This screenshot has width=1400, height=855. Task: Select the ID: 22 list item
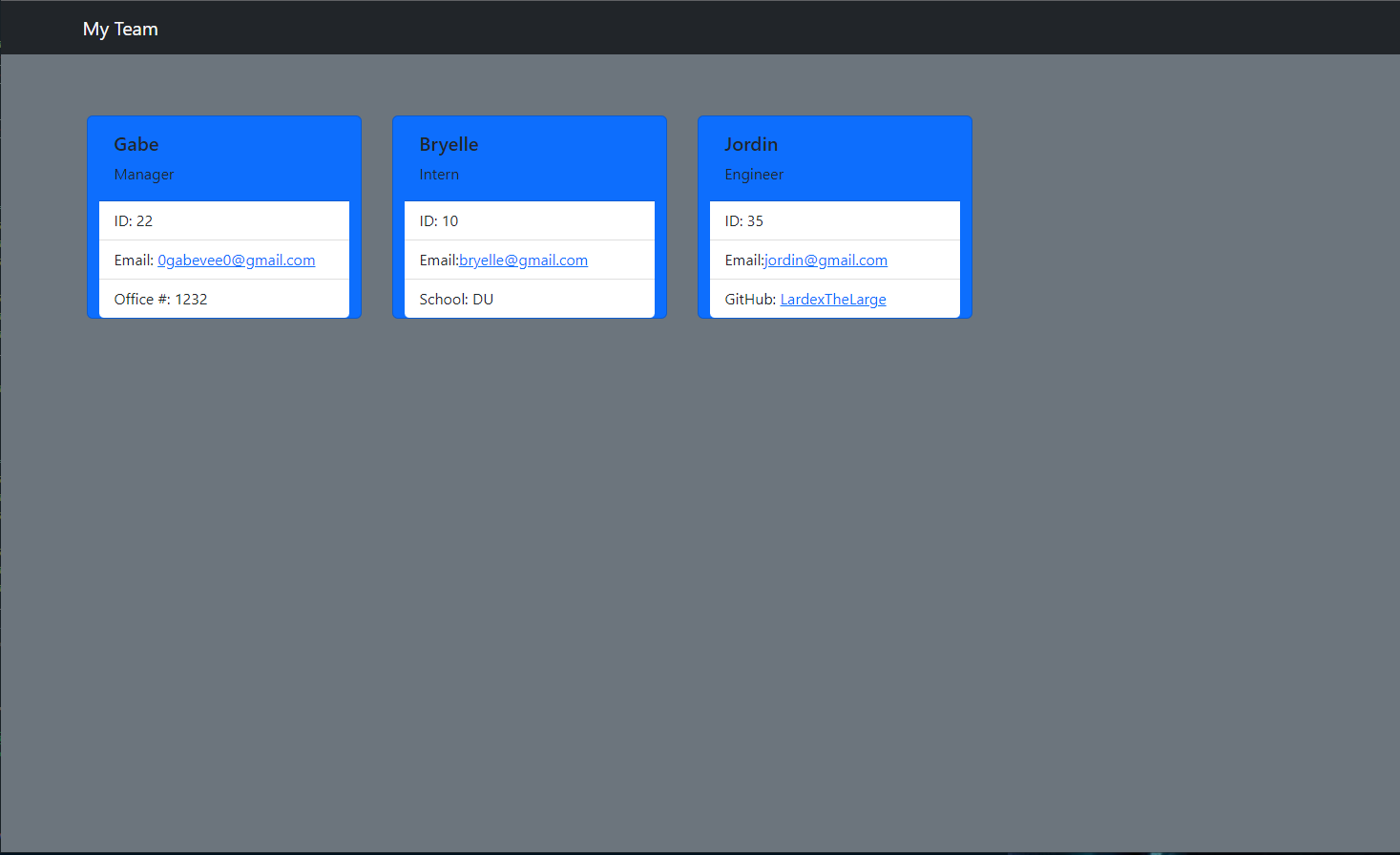[224, 220]
